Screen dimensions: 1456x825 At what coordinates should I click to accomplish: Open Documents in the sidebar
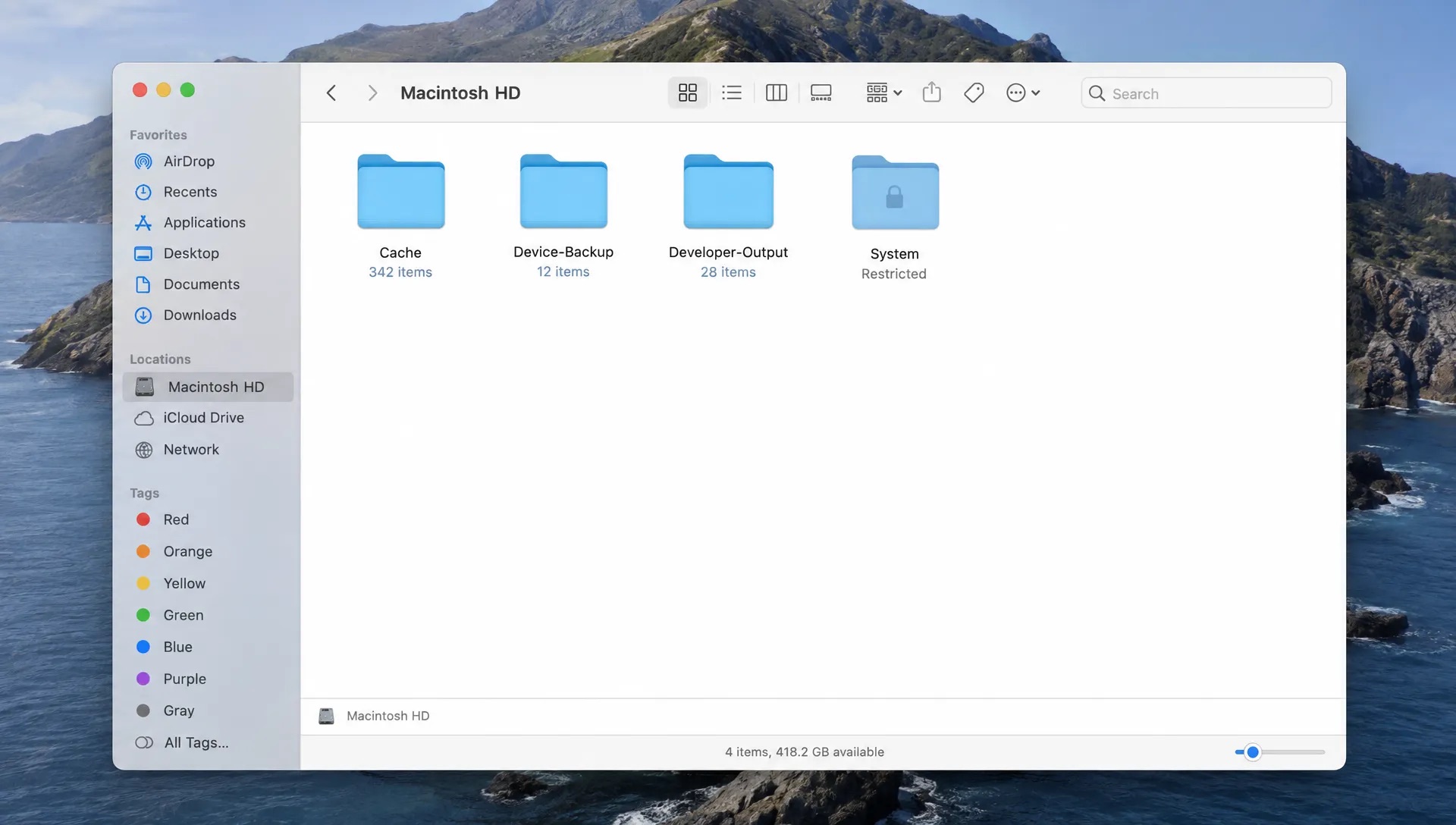(207, 284)
